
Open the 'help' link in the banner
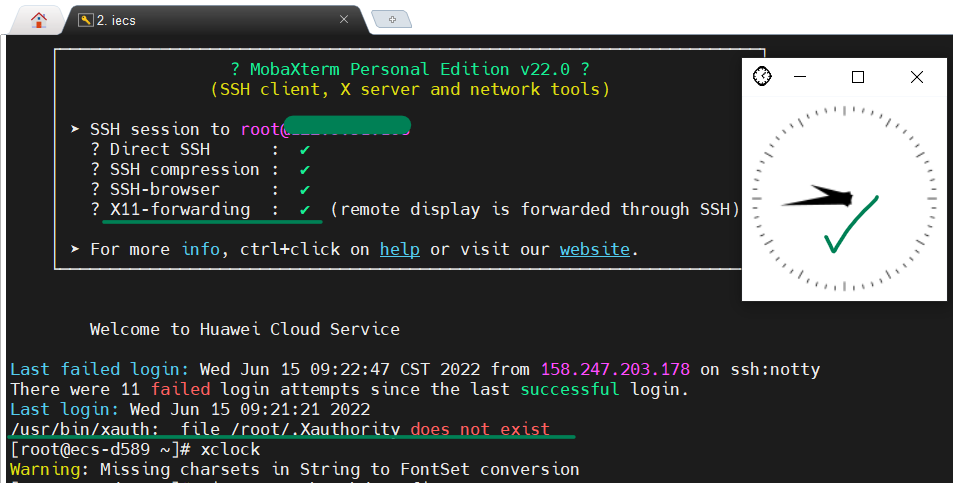pyautogui.click(x=399, y=249)
